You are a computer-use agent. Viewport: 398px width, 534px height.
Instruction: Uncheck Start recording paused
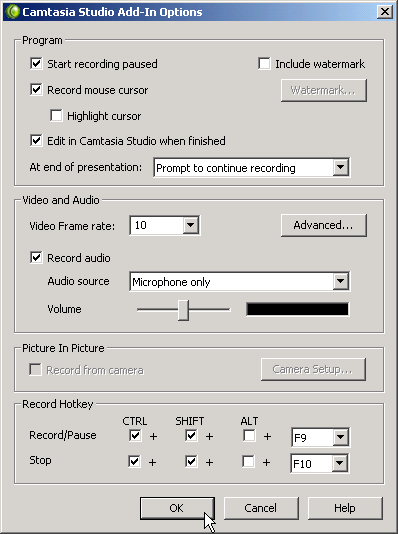(x=36, y=63)
